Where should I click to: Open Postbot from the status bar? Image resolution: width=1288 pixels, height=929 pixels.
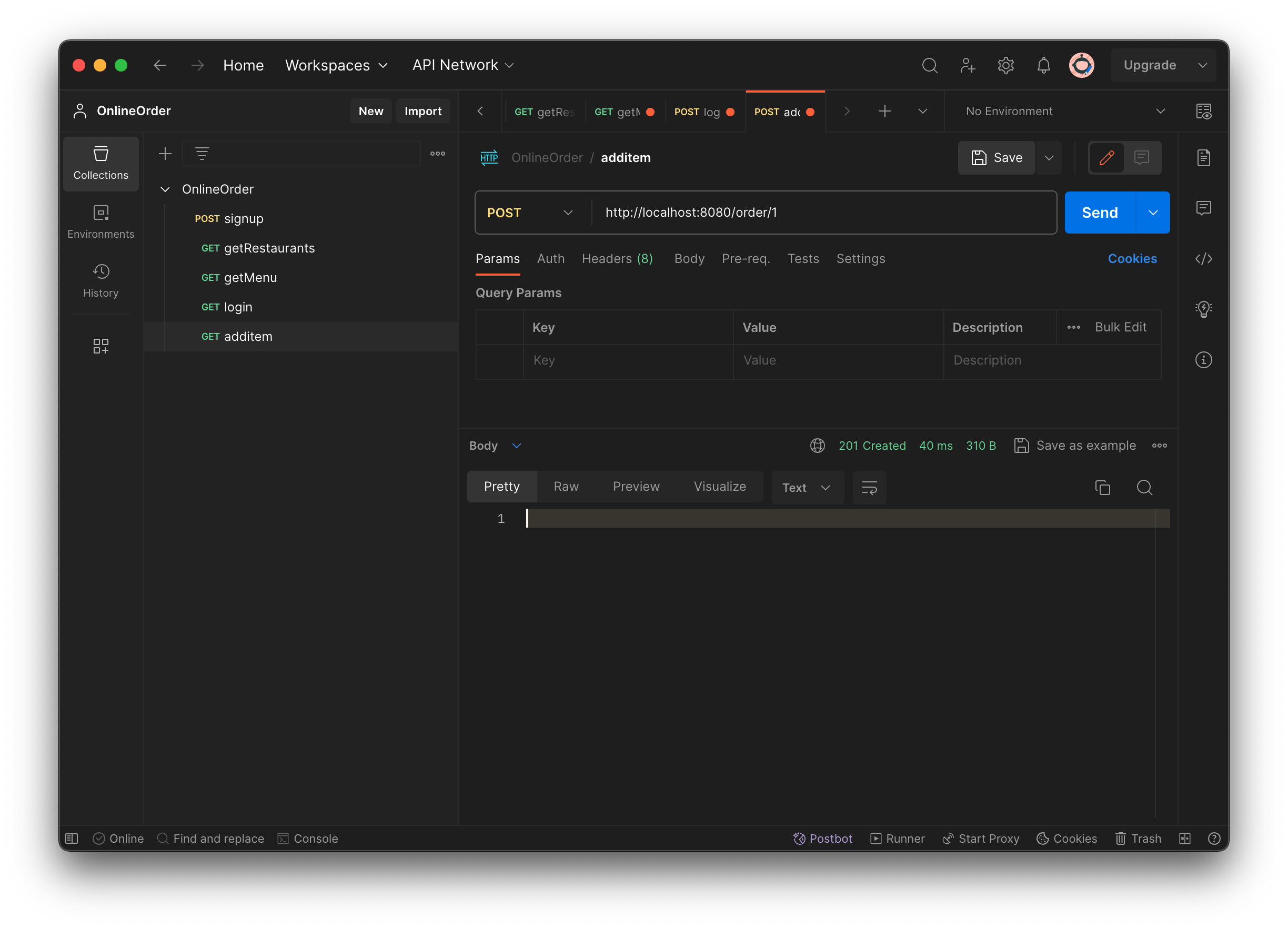pyautogui.click(x=823, y=838)
